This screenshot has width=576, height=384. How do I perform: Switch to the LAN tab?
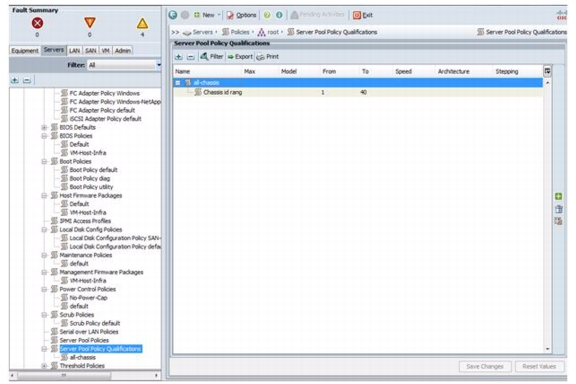coord(75,50)
